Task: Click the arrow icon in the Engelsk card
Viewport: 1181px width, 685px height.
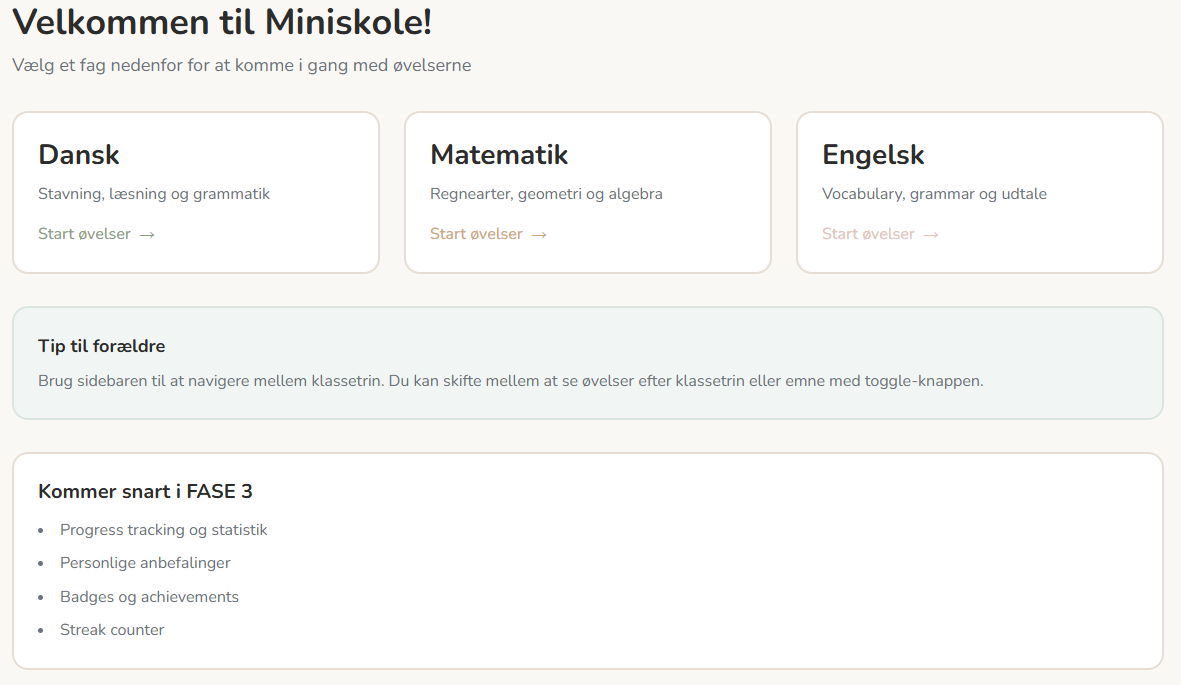Action: [931, 235]
